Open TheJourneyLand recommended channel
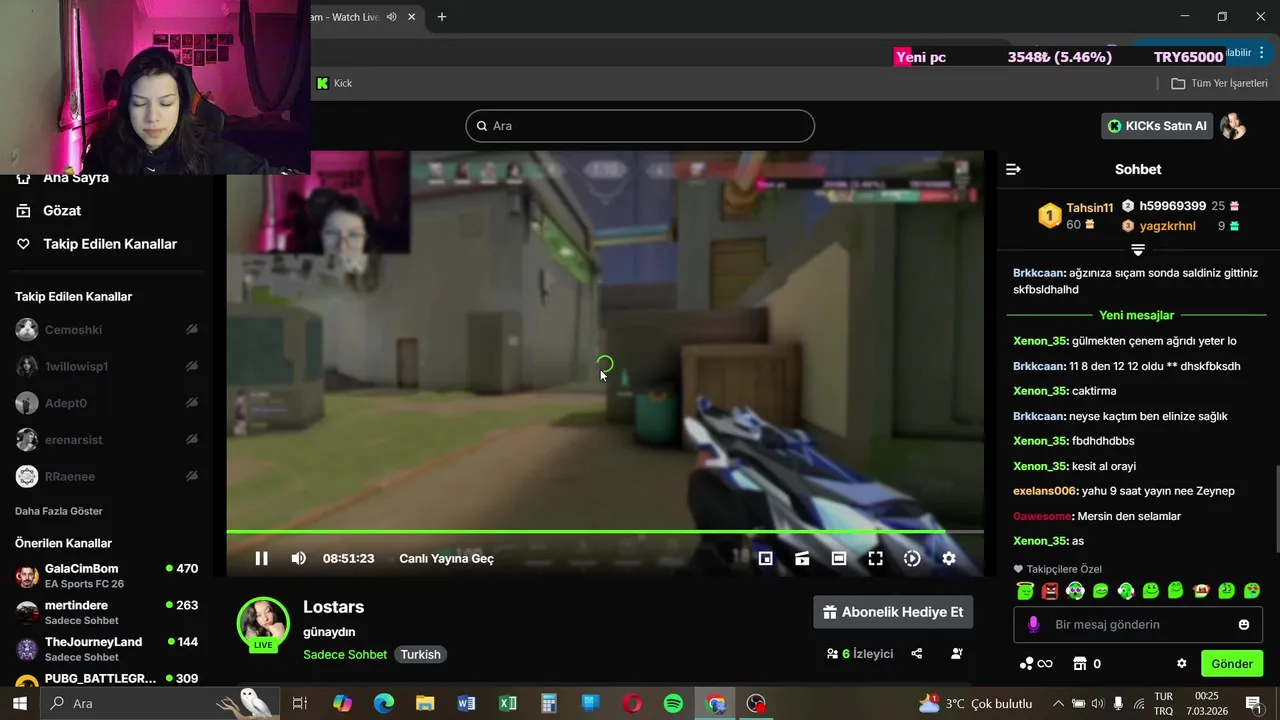The height and width of the screenshot is (720, 1280). [106, 649]
